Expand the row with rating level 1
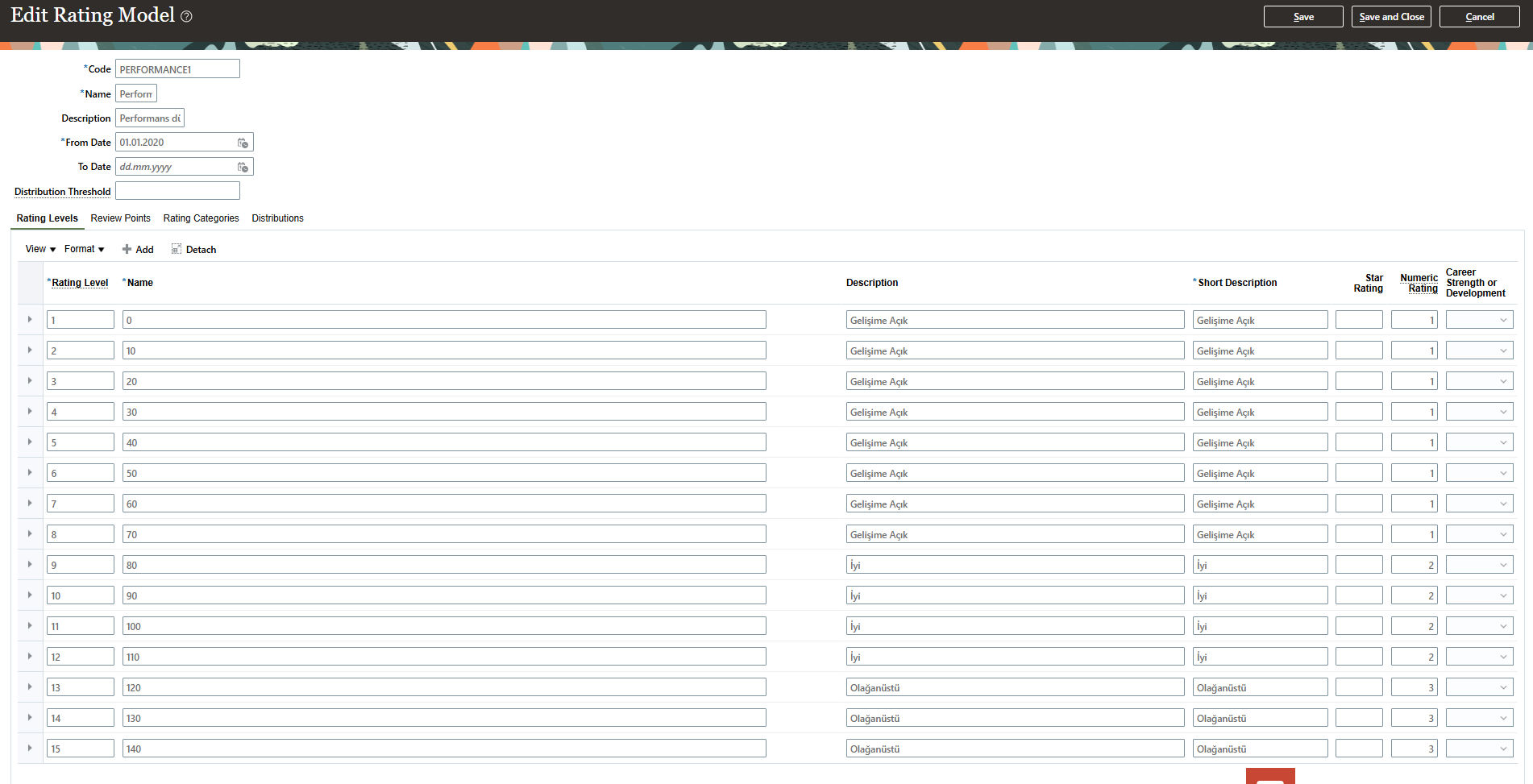 pyautogui.click(x=30, y=320)
